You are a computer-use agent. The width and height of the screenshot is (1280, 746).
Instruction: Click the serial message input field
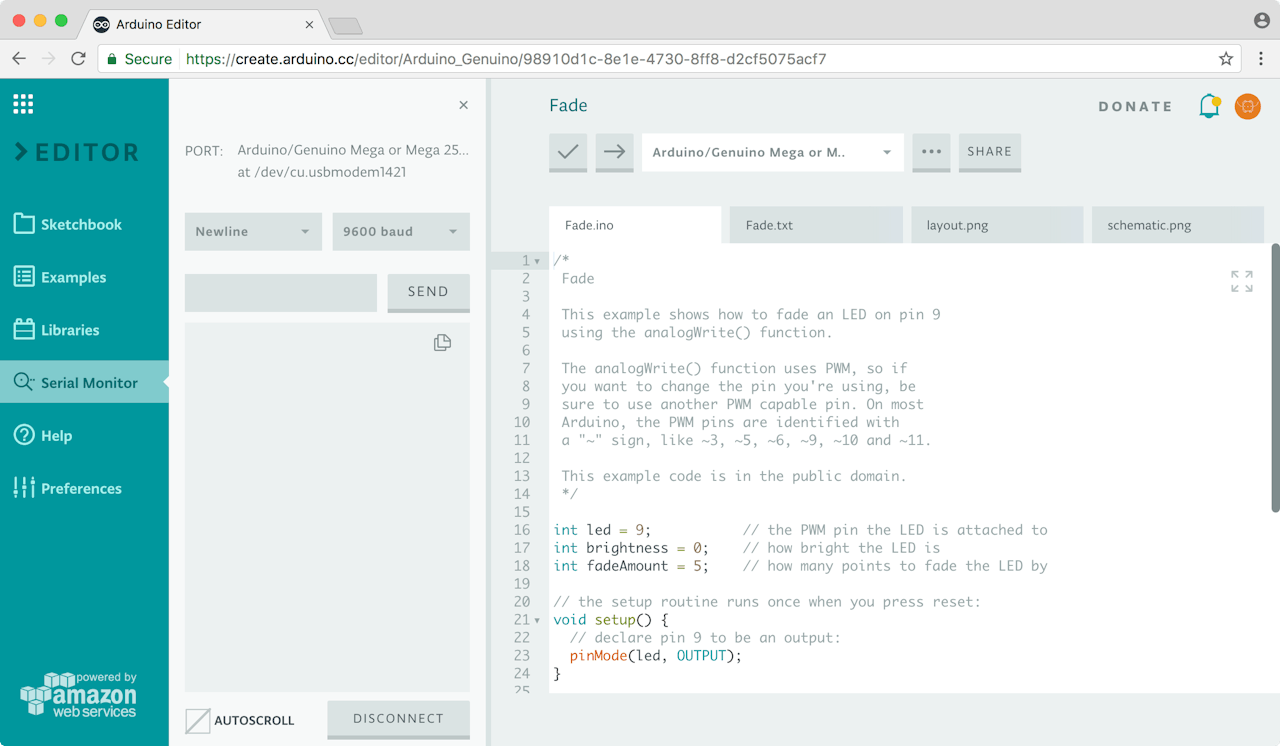[x=281, y=292]
